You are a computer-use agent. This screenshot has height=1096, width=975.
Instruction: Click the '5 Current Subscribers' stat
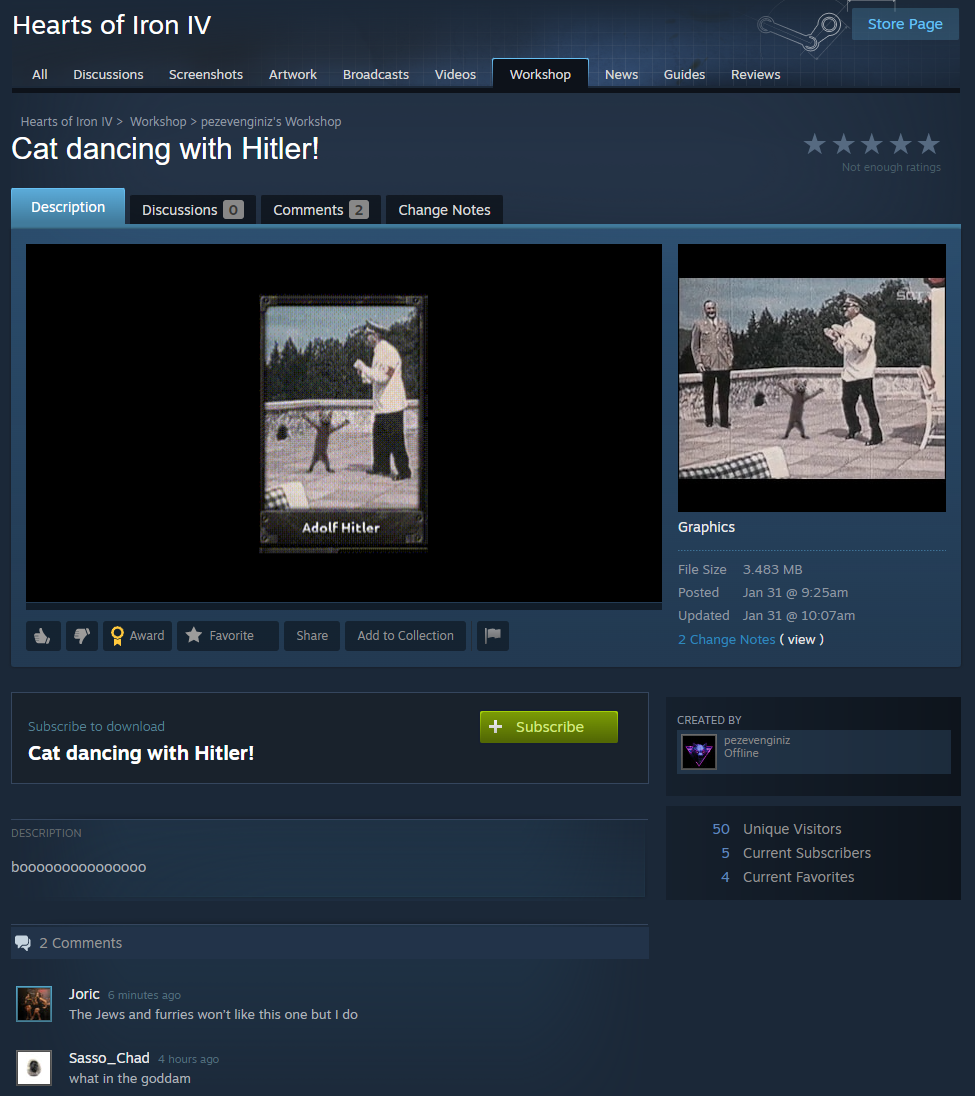tap(795, 853)
